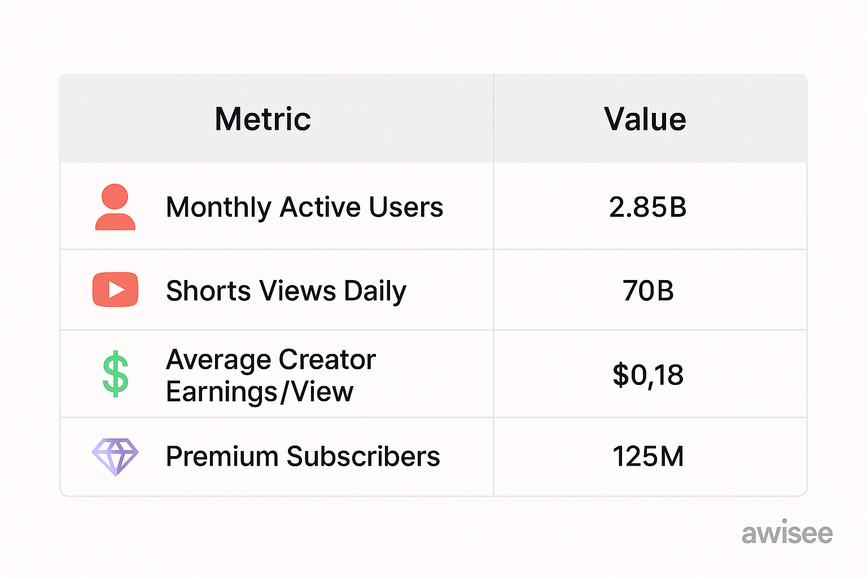Screen dimensions: 867x578
Task: Click the "Average Creator" text line
Action: point(270,360)
